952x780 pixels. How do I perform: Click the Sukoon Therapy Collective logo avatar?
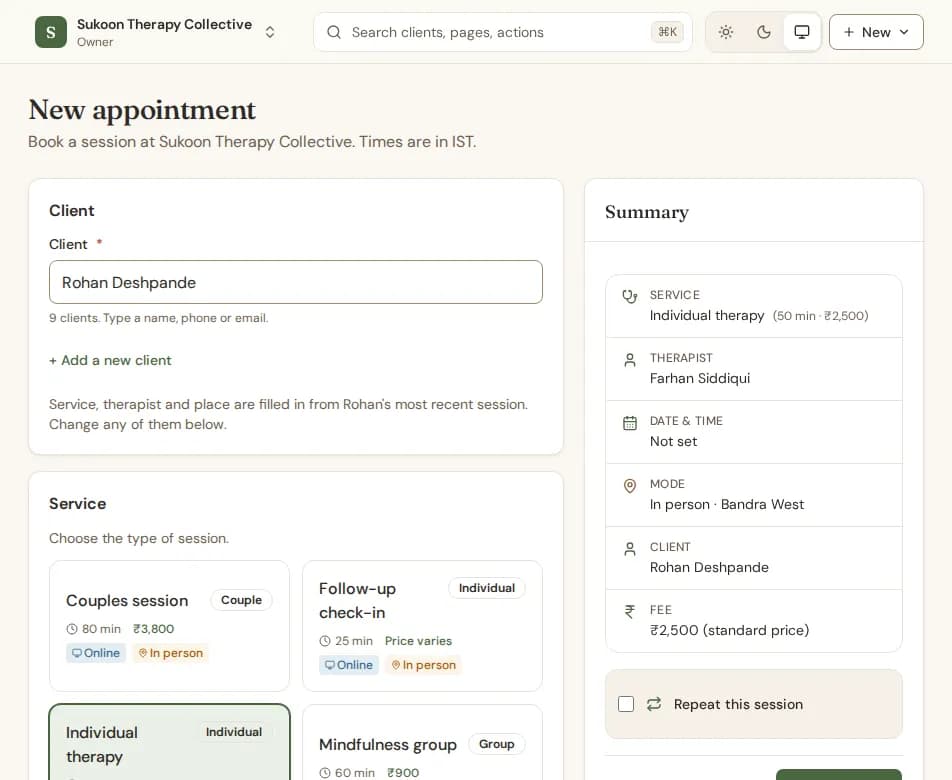50,32
